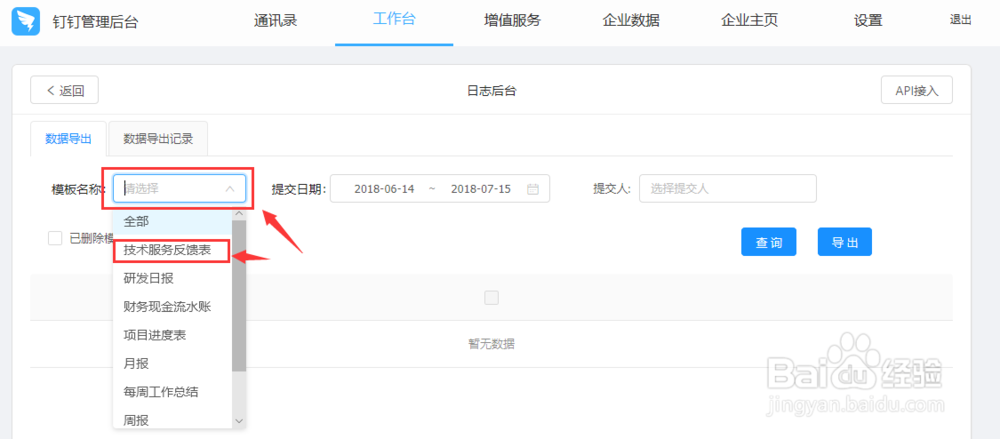This screenshot has height=439, width=1000.
Task: Go to 企业数据 section
Action: (x=631, y=20)
